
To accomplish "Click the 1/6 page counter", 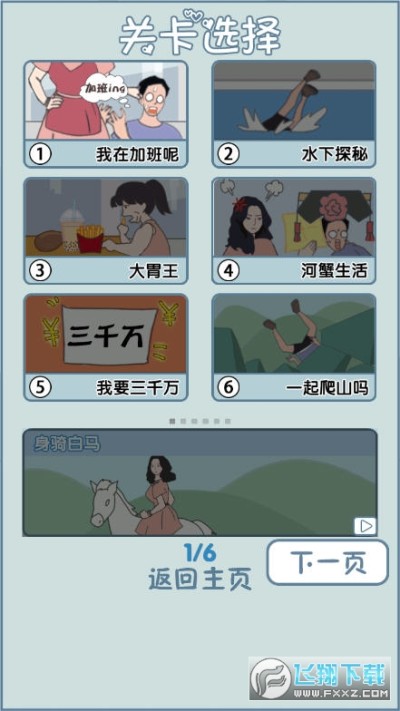I will click(200, 553).
